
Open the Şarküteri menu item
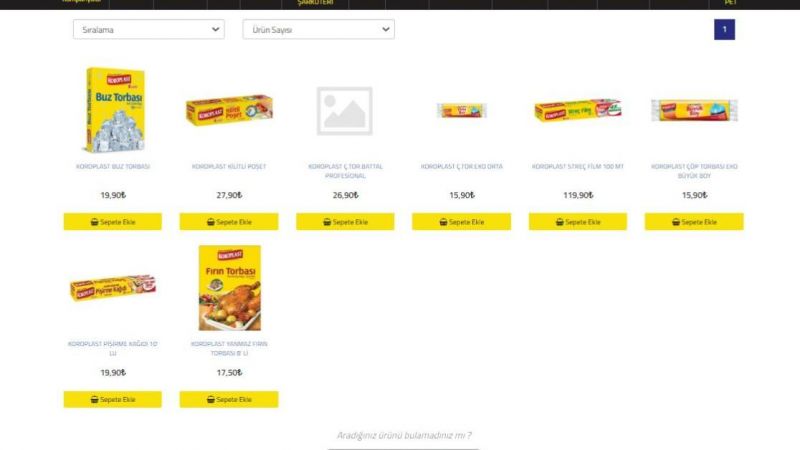[315, 3]
